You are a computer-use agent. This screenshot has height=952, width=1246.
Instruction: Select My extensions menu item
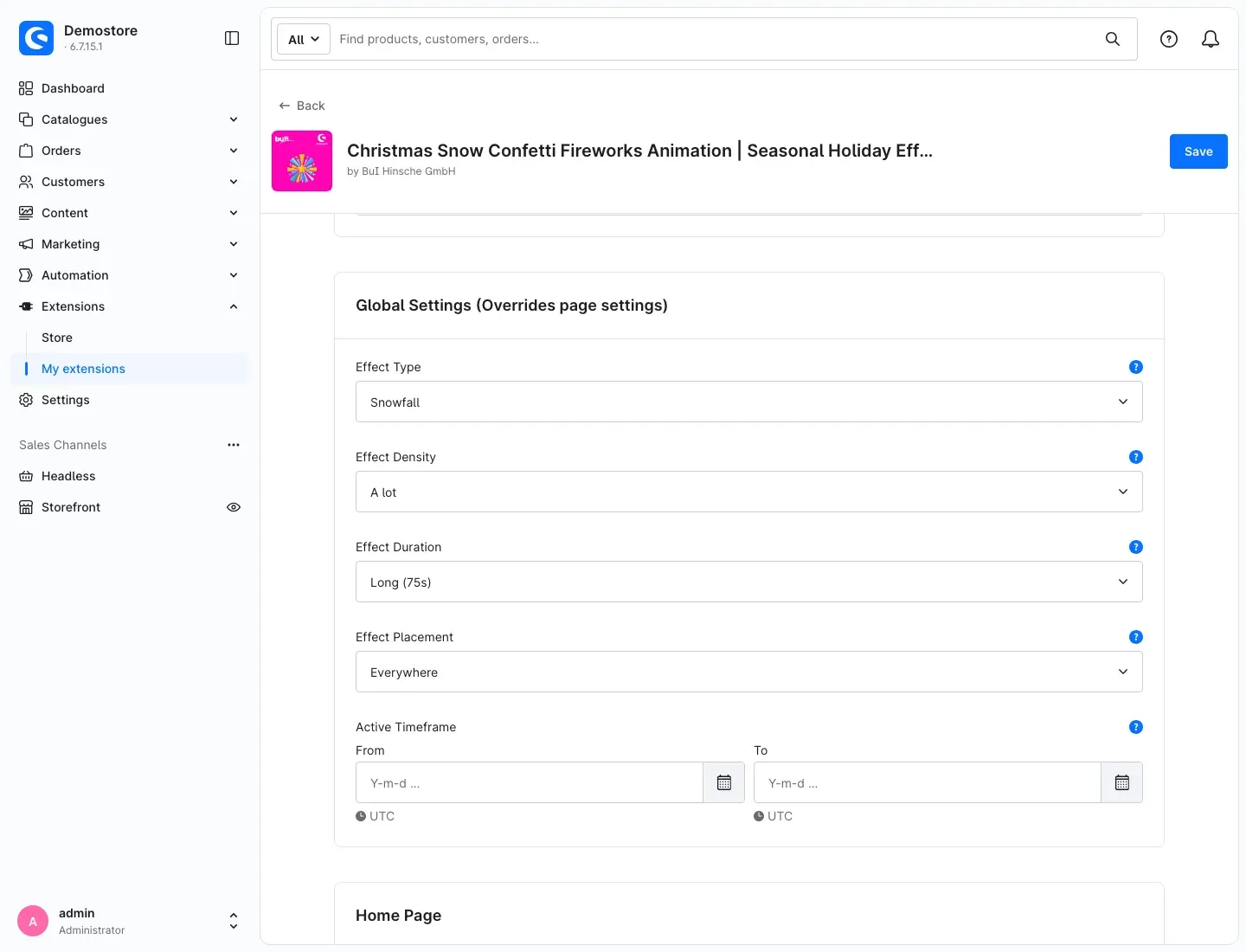tap(130, 369)
